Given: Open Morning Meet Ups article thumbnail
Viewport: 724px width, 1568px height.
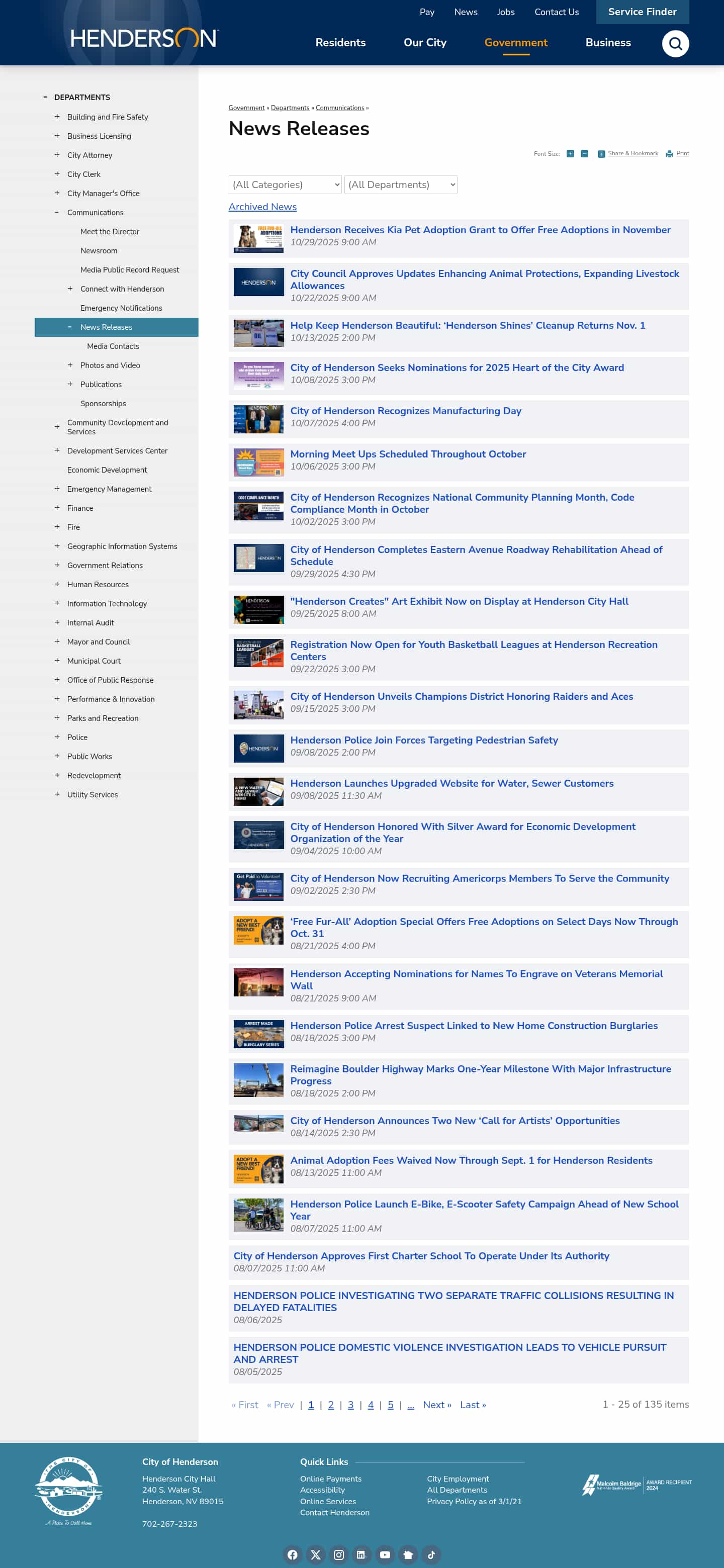Looking at the screenshot, I should (x=258, y=463).
